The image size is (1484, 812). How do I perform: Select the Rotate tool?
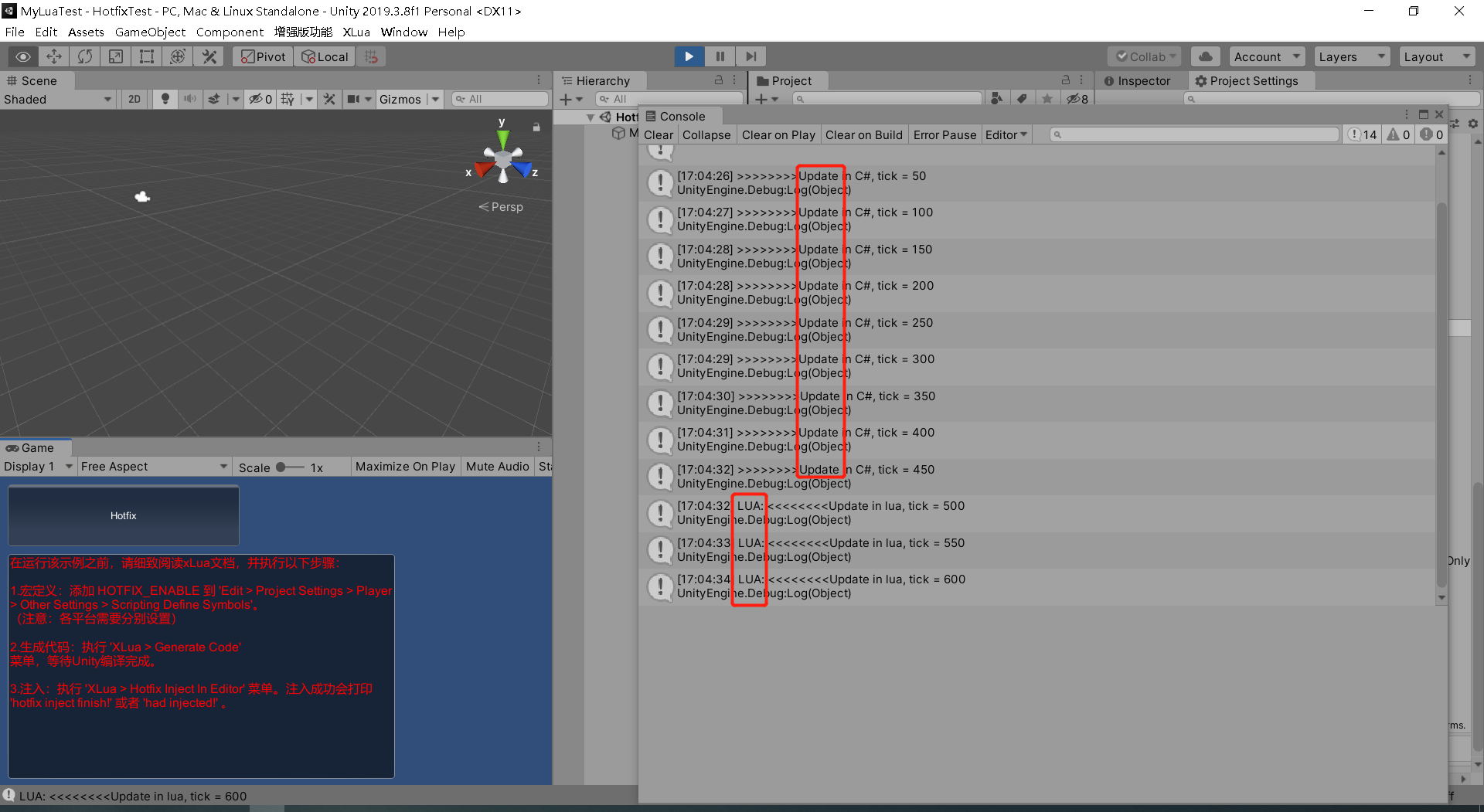pos(85,56)
